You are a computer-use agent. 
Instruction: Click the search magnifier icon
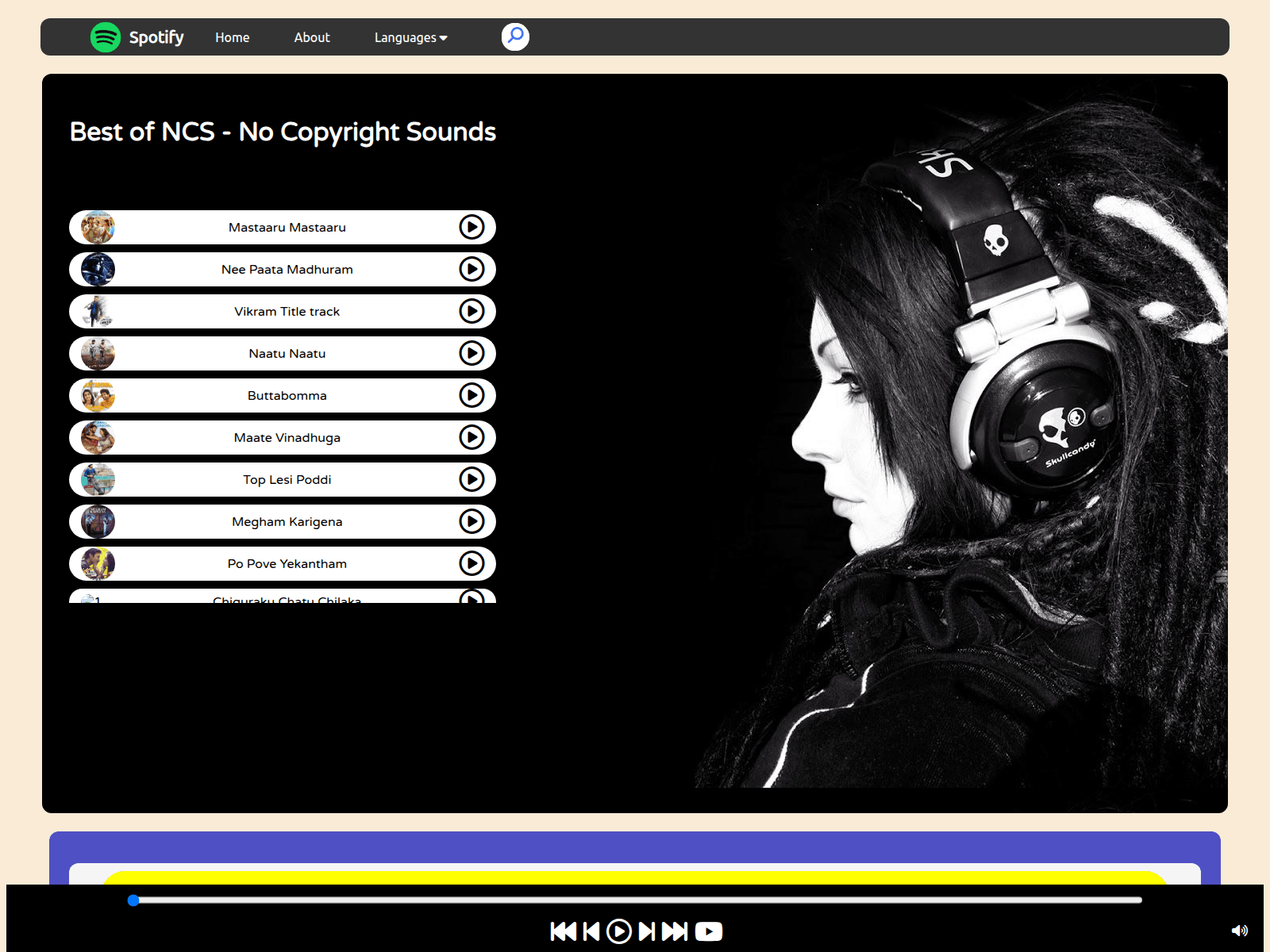pos(515,36)
